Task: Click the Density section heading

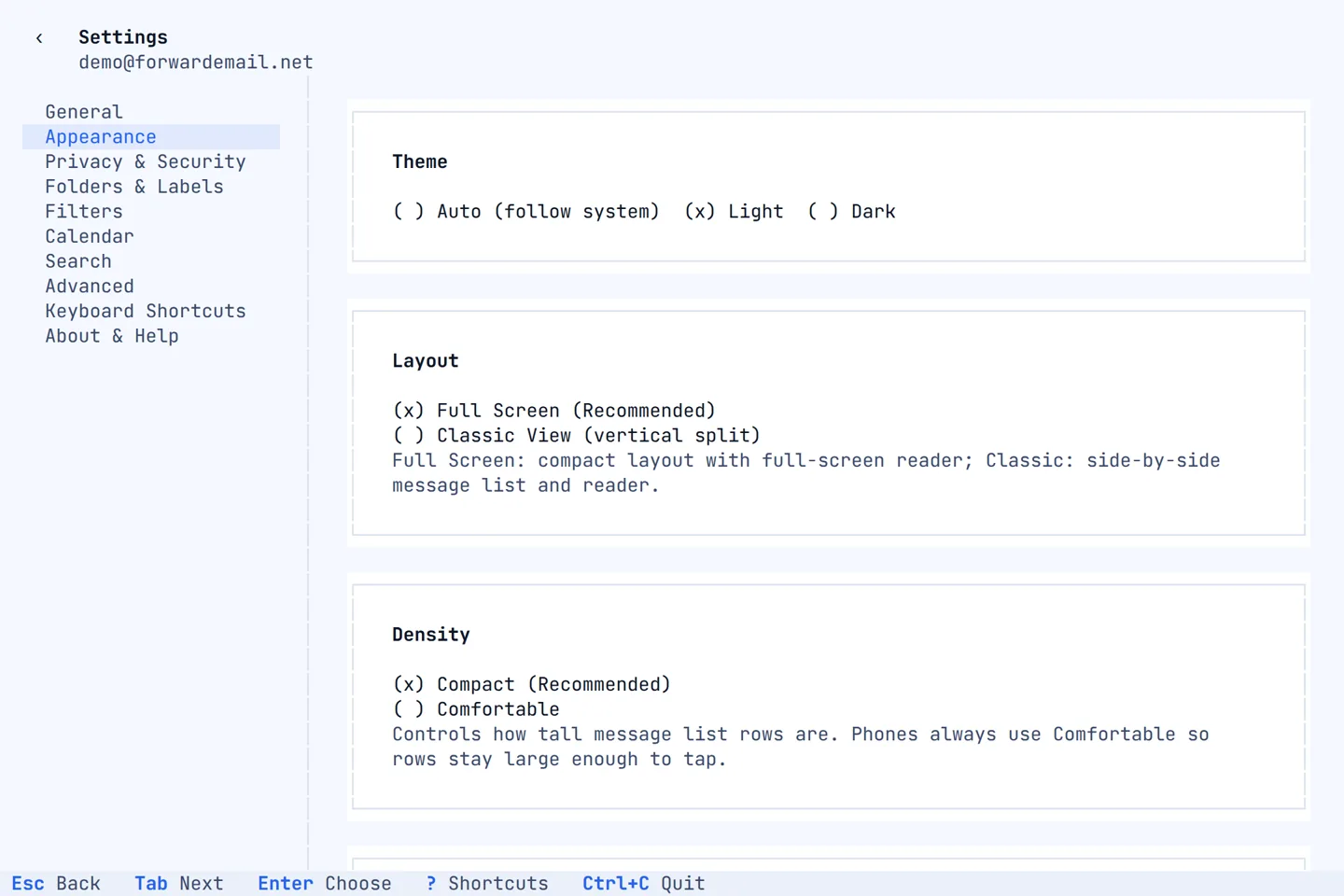Action: click(431, 635)
